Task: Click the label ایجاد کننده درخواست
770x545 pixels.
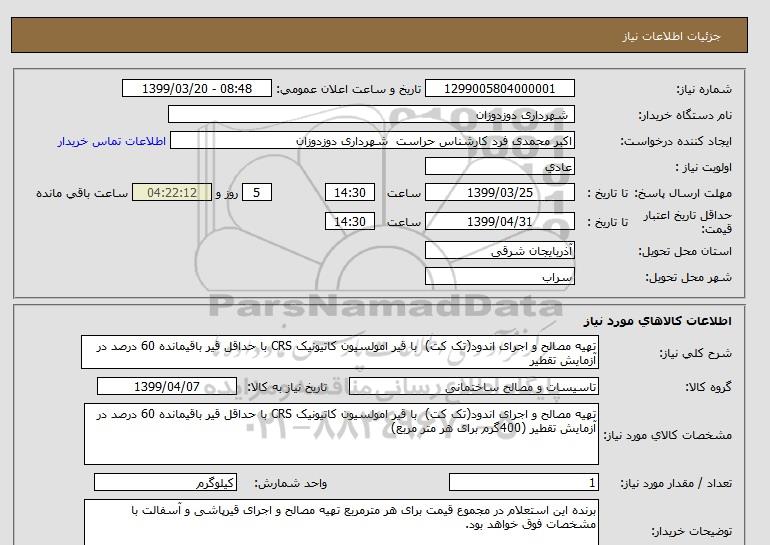Action: click(x=676, y=141)
